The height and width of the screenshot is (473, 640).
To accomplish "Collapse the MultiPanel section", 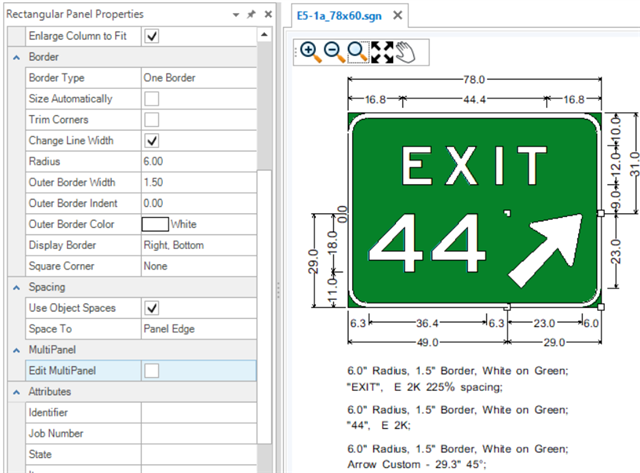I will pyautogui.click(x=16, y=351).
